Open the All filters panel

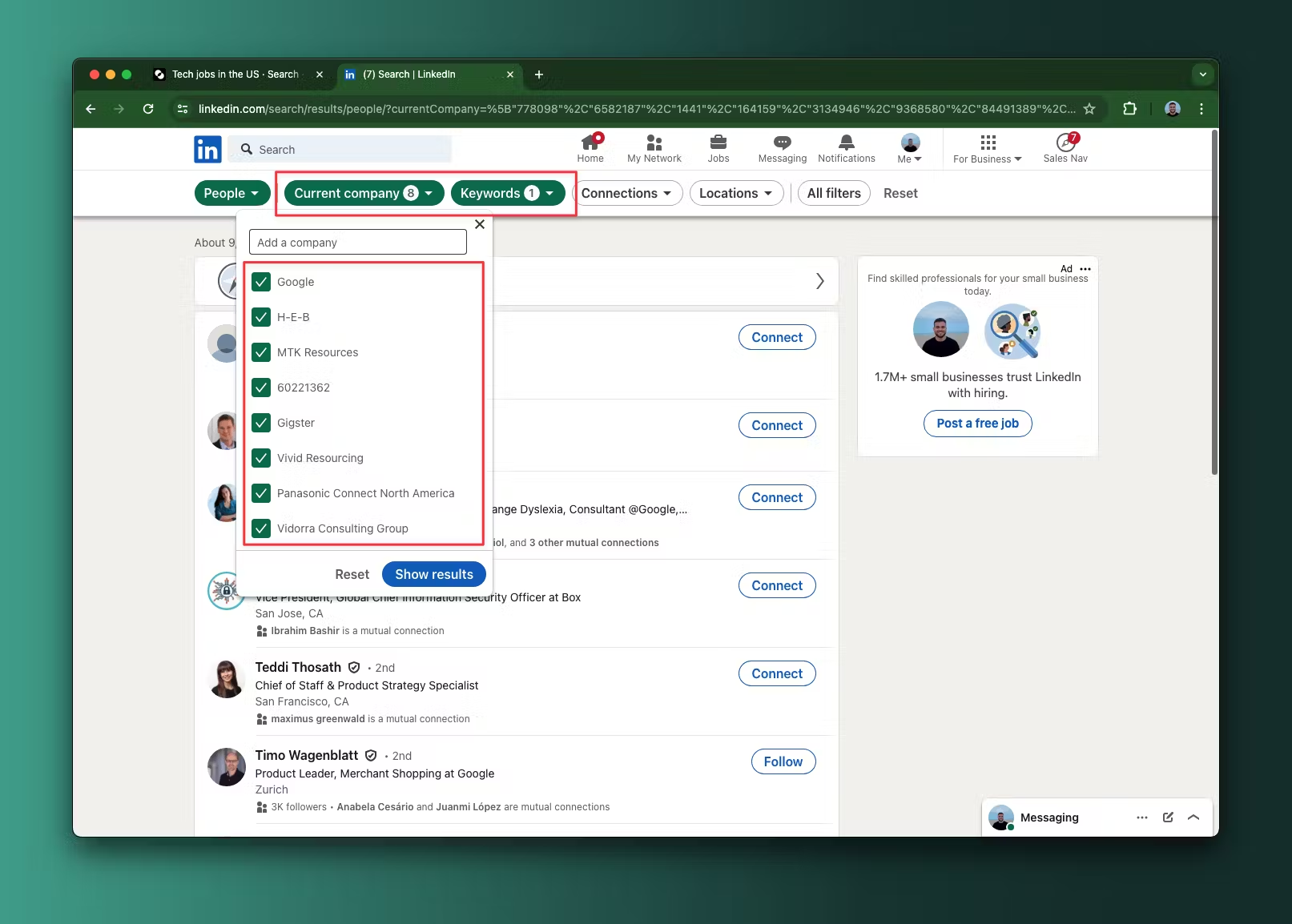pyautogui.click(x=834, y=193)
